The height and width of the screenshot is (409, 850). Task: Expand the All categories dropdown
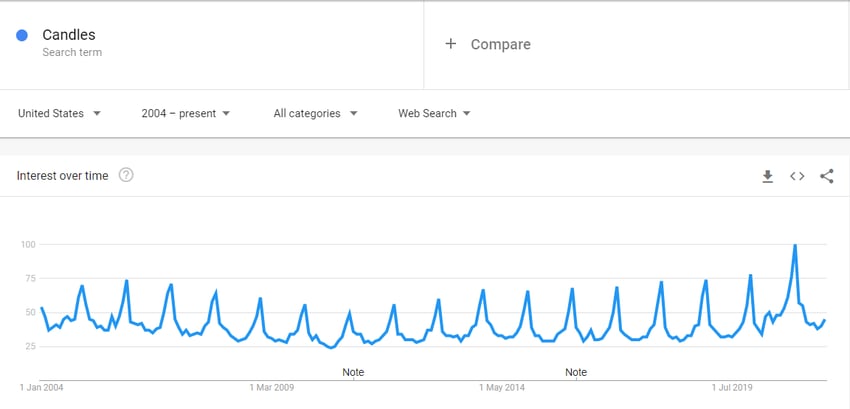tap(315, 113)
